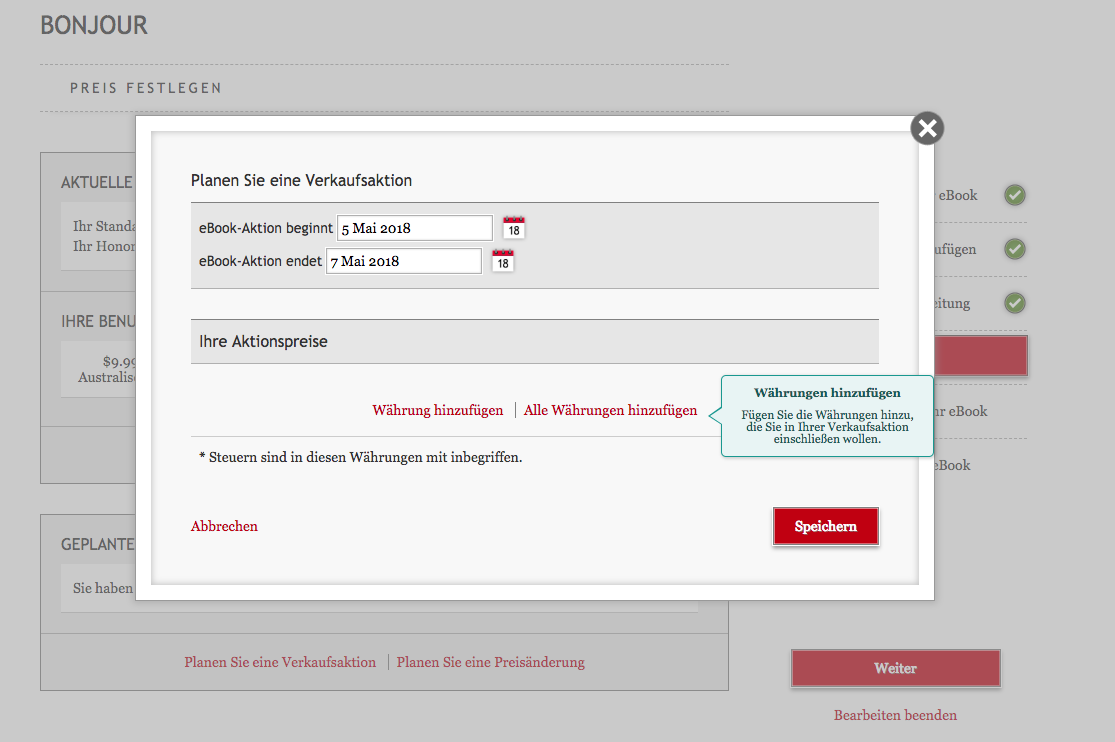Focus the 'eBook-Aktion beginnt' date field
Screen dimensions: 1115x742
coord(414,228)
